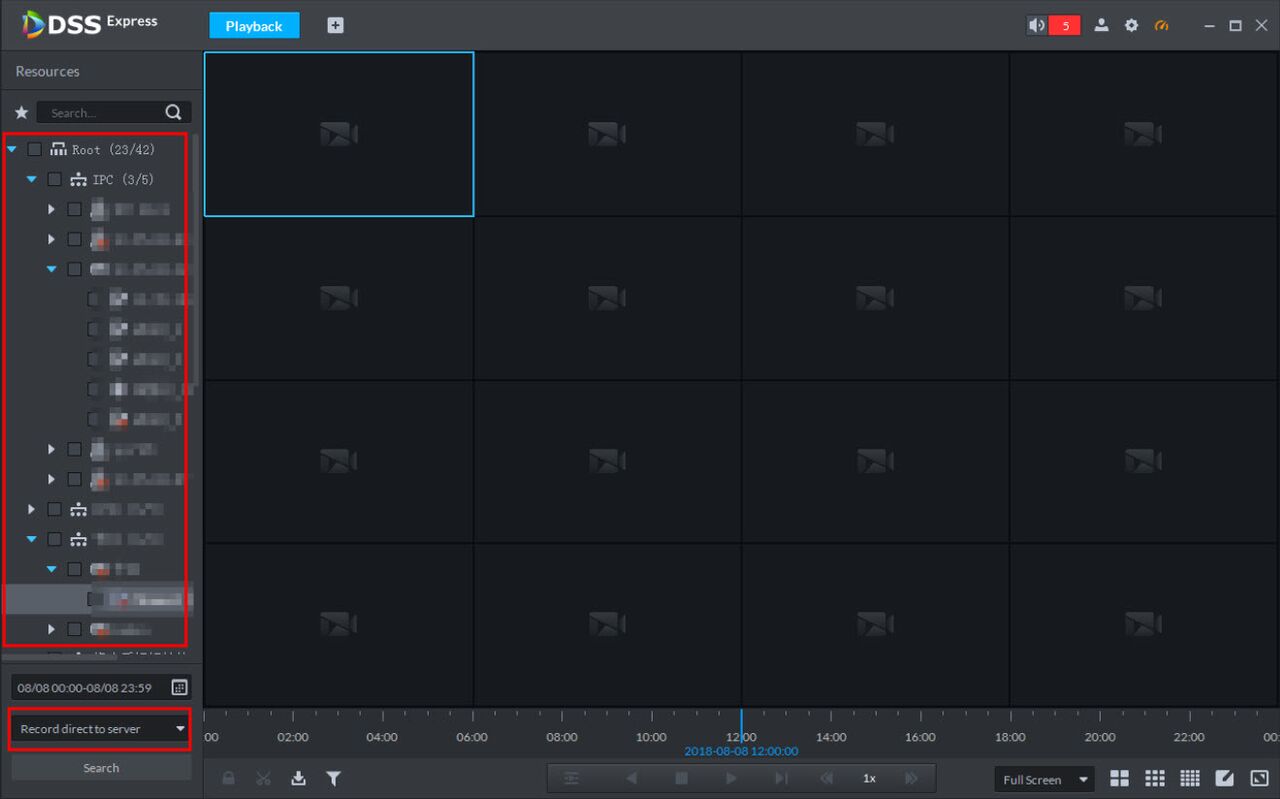This screenshot has height=799, width=1280.
Task: Click the alarm speaker icon showing 5
Action: (1053, 26)
